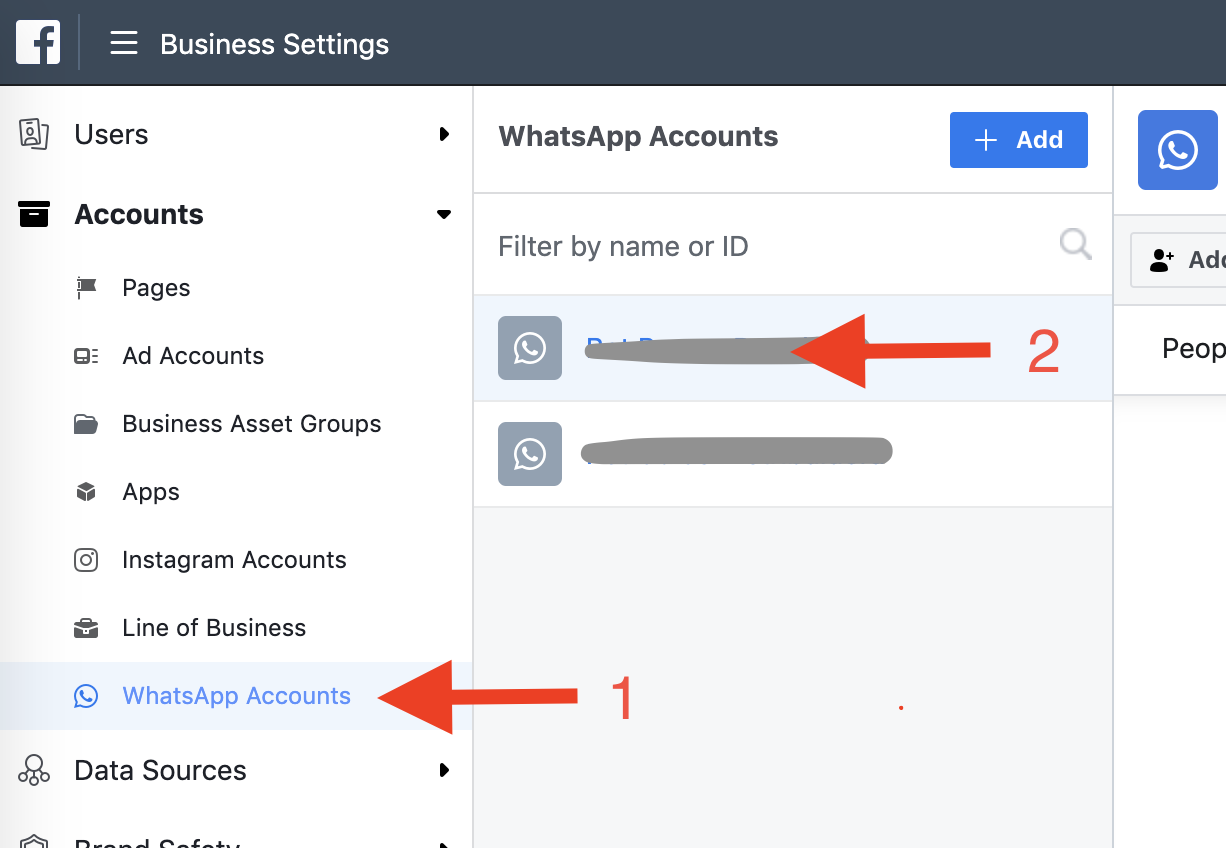Go to Pages
The image size is (1226, 848).
pos(156,288)
